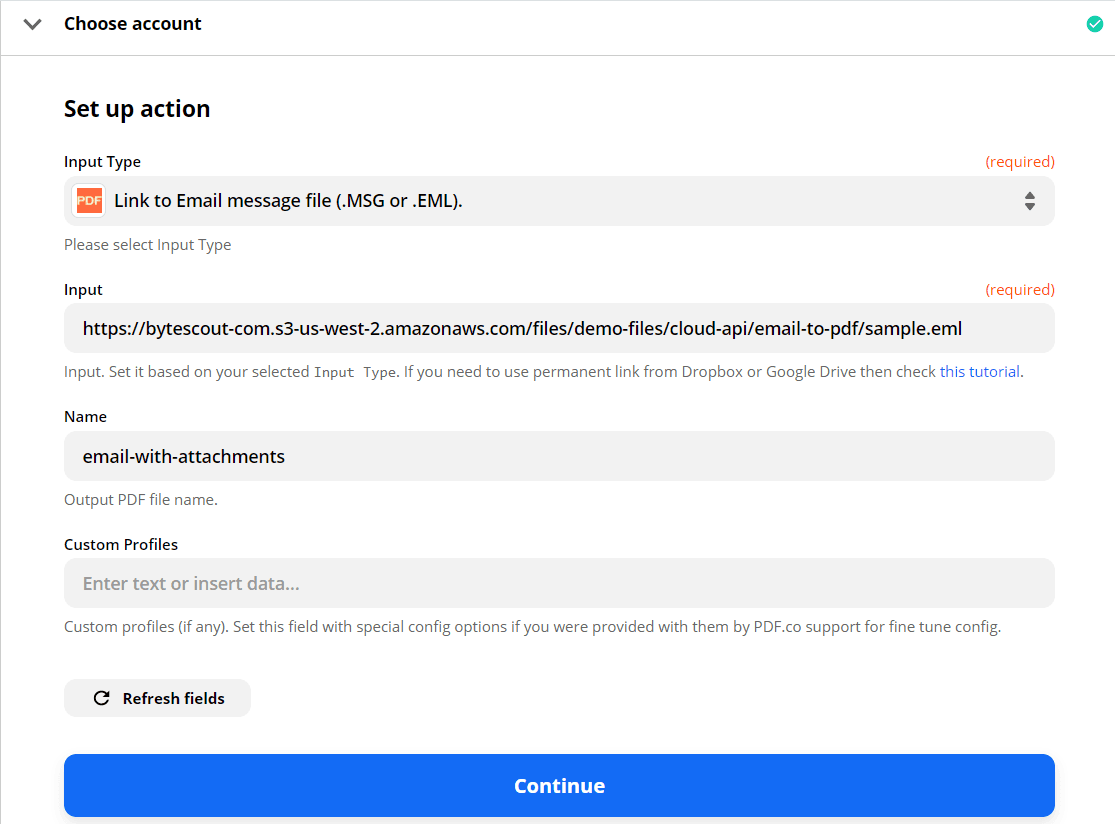Screen dimensions: 1115x824
Task: Click the circular arrow icon beside Refresh fields
Action: point(101,697)
